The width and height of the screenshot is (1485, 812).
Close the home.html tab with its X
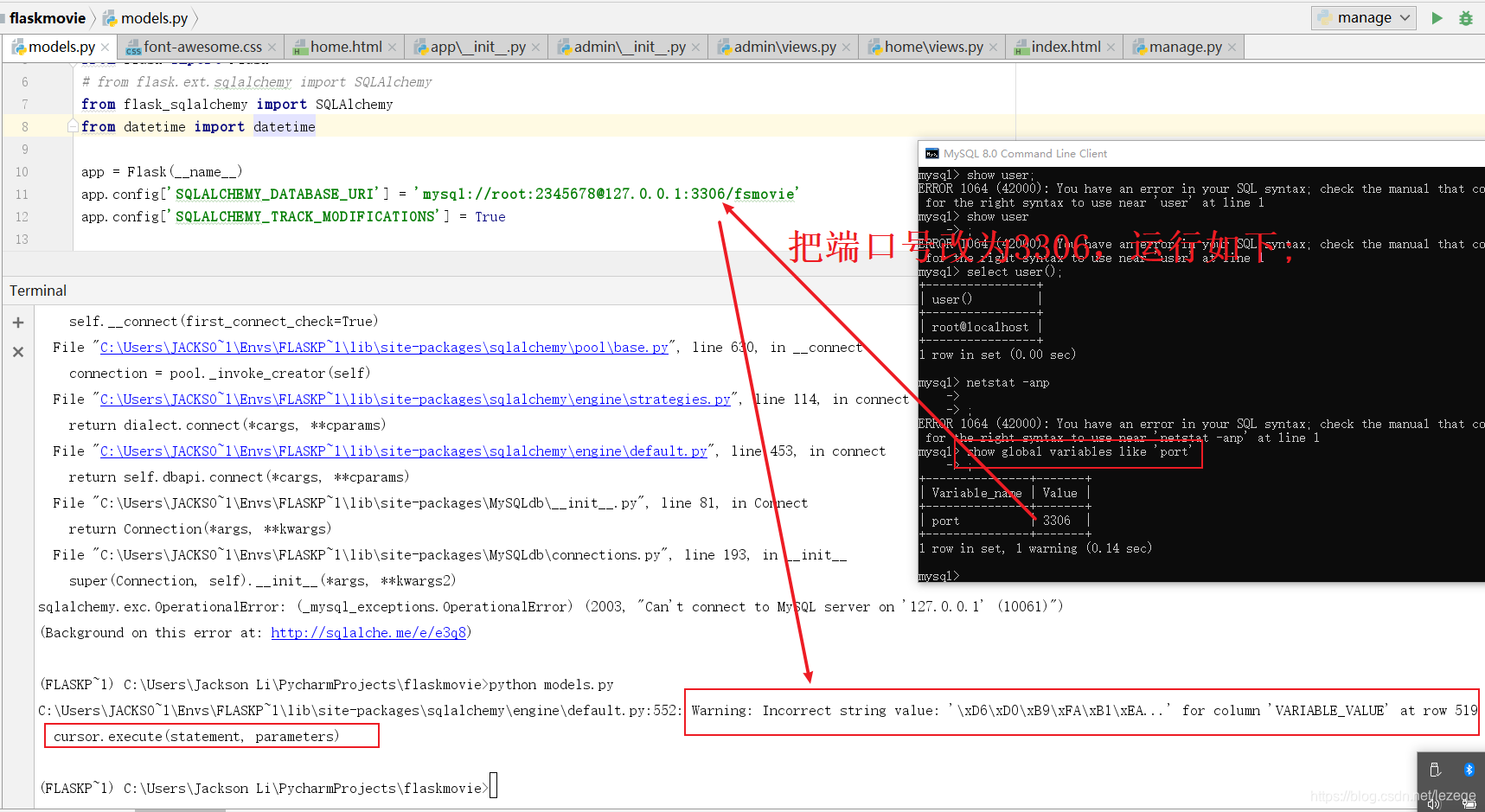coord(394,47)
